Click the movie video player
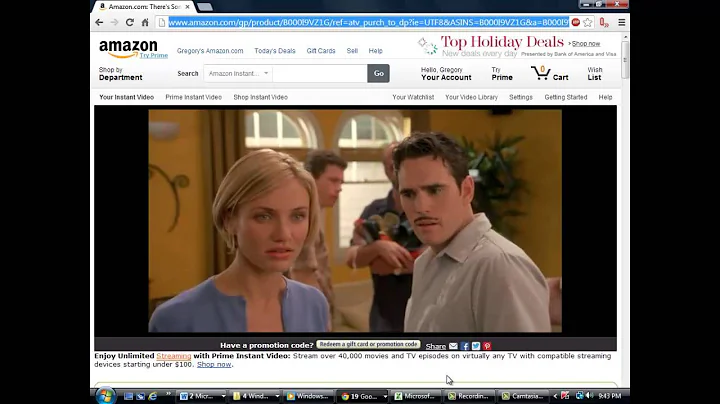This screenshot has width=720, height=404. click(355, 221)
